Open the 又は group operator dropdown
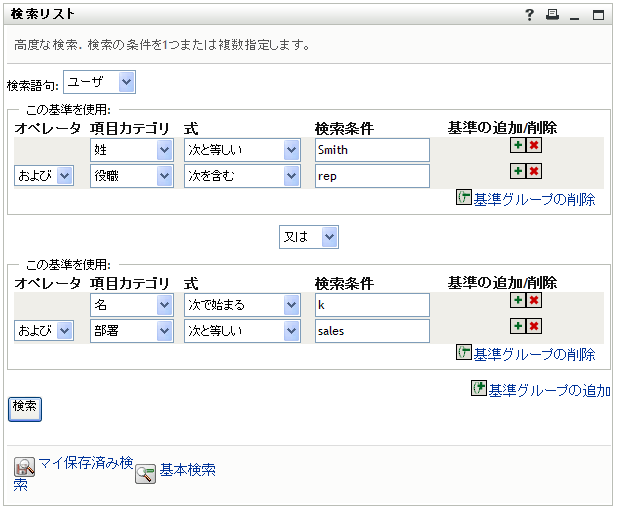This screenshot has height=508, width=617. coord(309,237)
